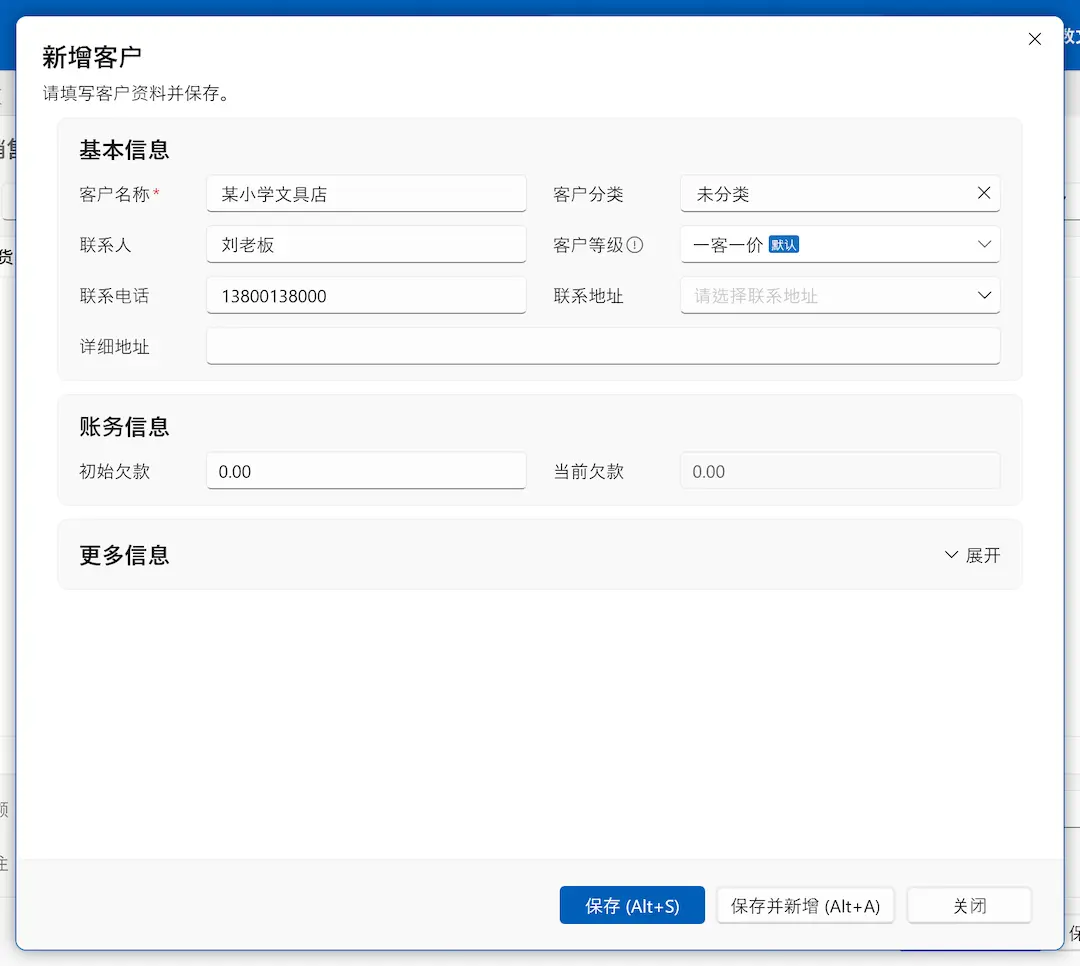
Task: Click the 初始欠款 amount field
Action: pyautogui.click(x=366, y=471)
